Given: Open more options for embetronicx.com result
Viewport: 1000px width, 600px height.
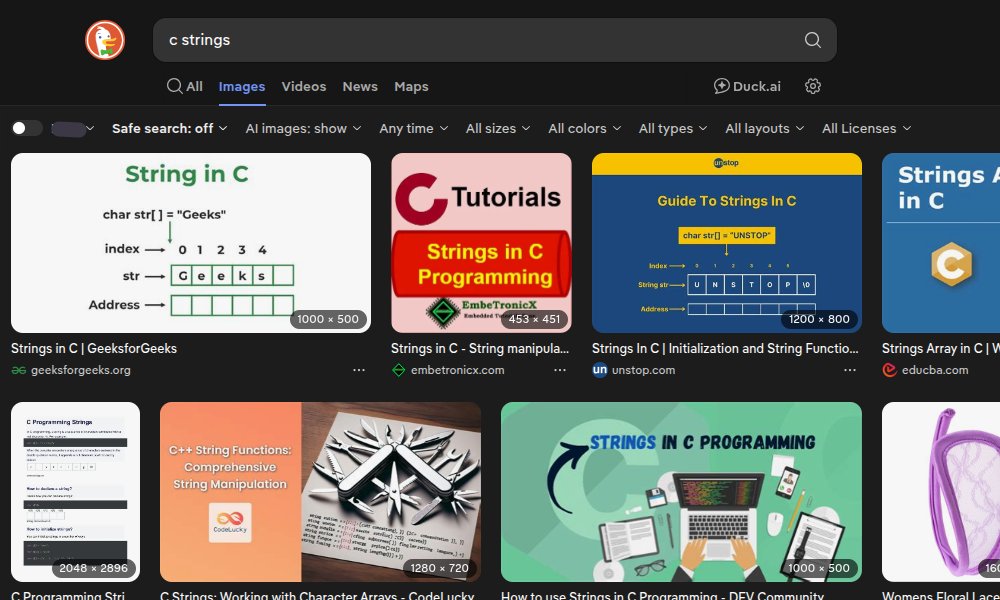Looking at the screenshot, I should pos(560,370).
